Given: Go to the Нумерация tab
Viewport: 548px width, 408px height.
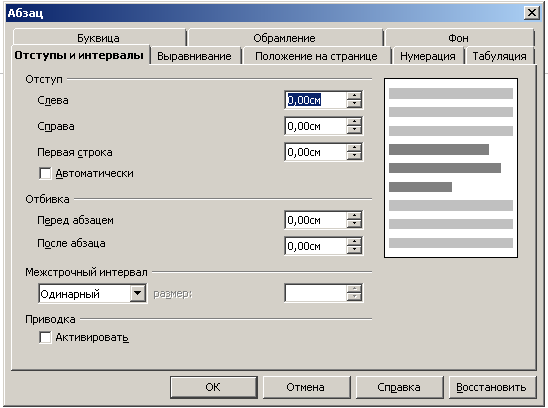Looking at the screenshot, I should coord(428,56).
